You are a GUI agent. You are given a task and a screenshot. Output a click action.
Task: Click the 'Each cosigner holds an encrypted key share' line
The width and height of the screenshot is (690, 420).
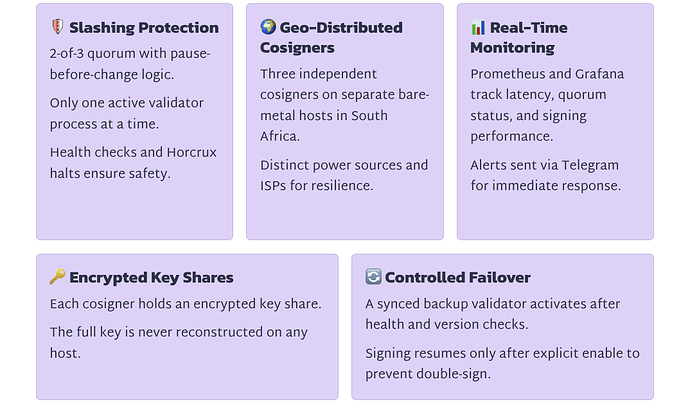[x=186, y=304]
